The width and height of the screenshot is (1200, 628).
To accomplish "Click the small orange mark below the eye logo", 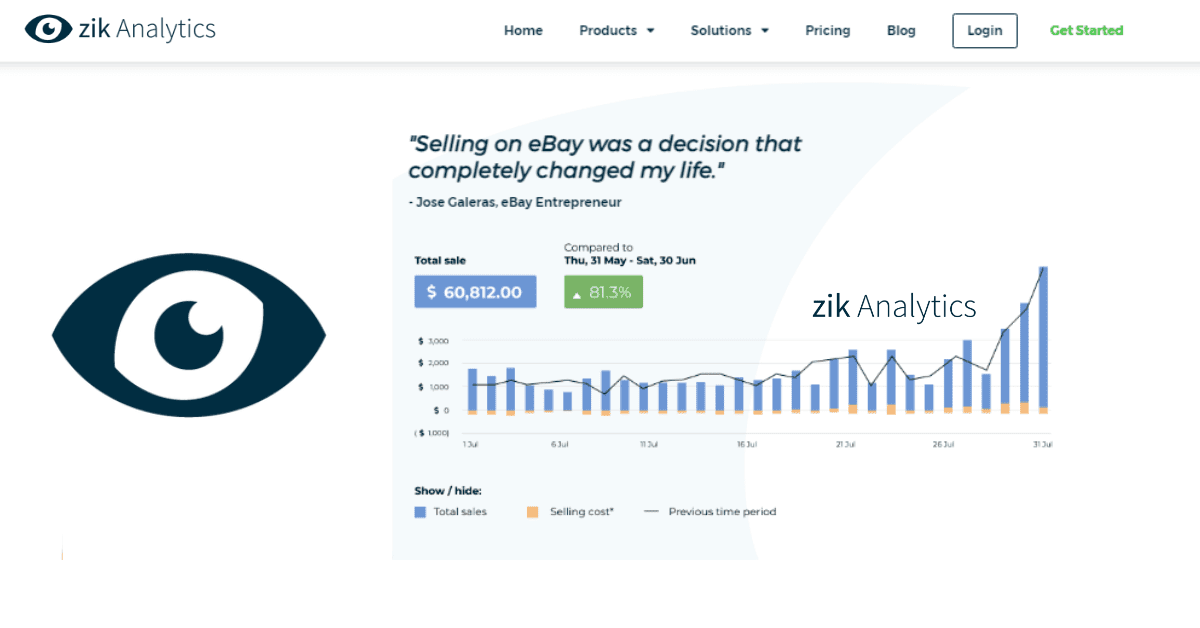I will (x=62, y=553).
